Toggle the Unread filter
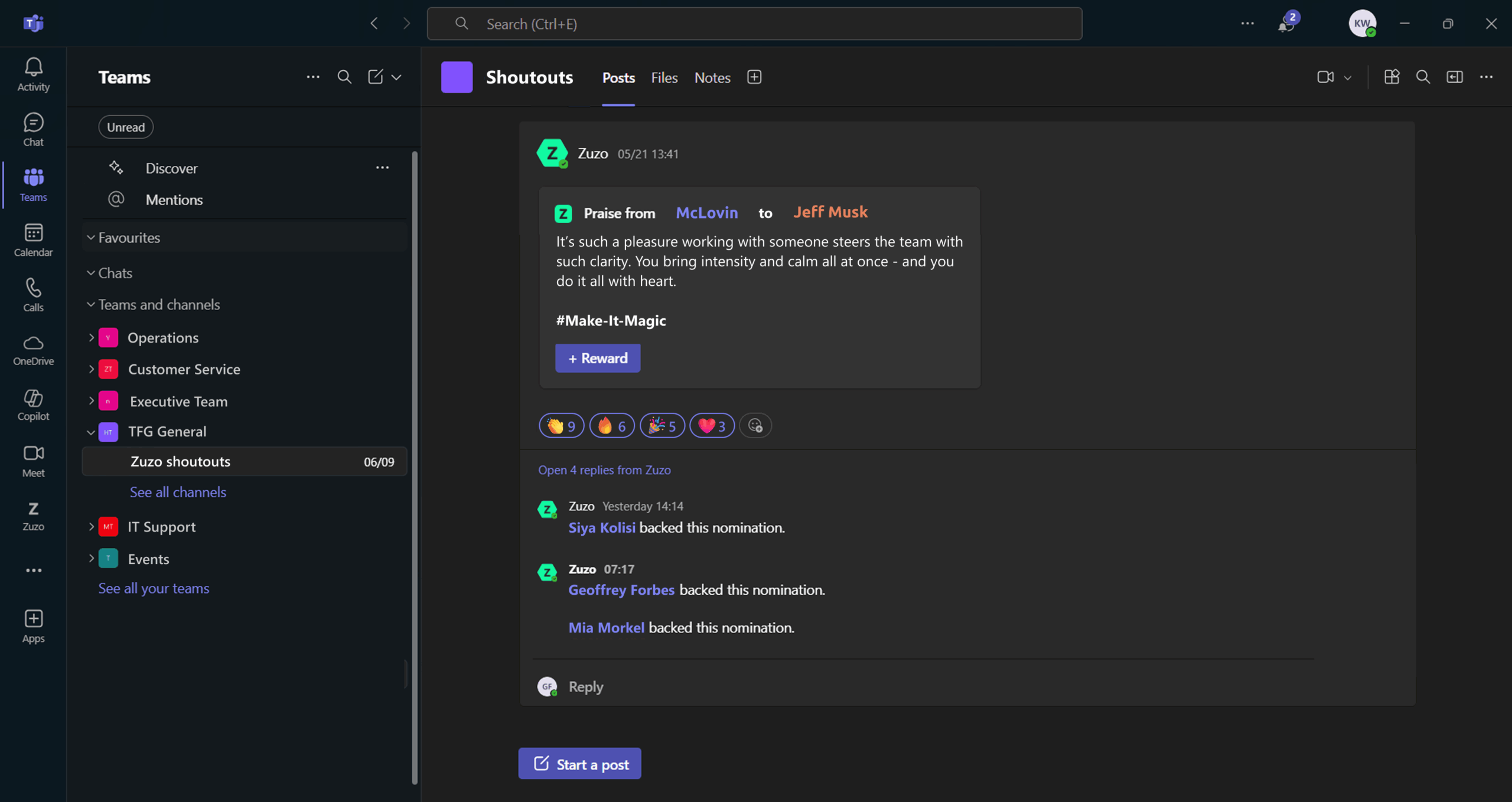This screenshot has width=1512, height=802. [x=126, y=127]
